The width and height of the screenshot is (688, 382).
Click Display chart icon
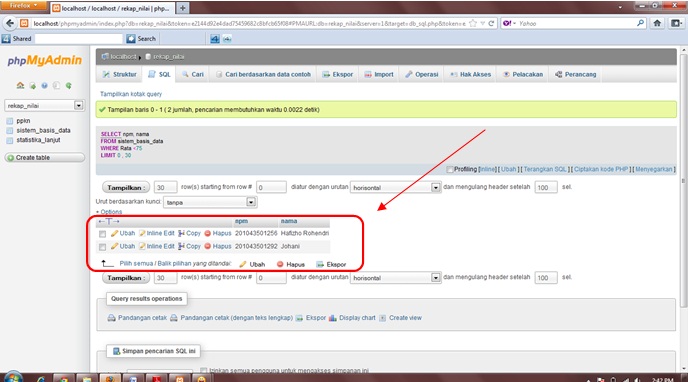pos(333,318)
